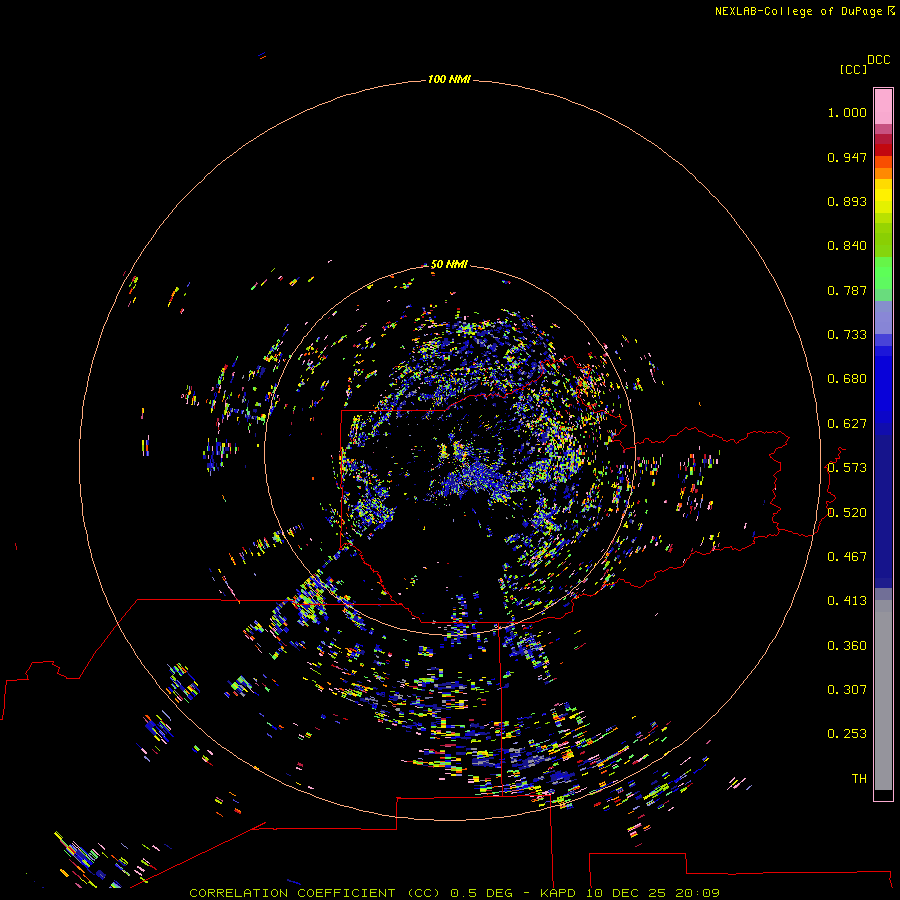This screenshot has height=900, width=900.
Task: Click the 0.520 legend value
Action: pyautogui.click(x=847, y=513)
